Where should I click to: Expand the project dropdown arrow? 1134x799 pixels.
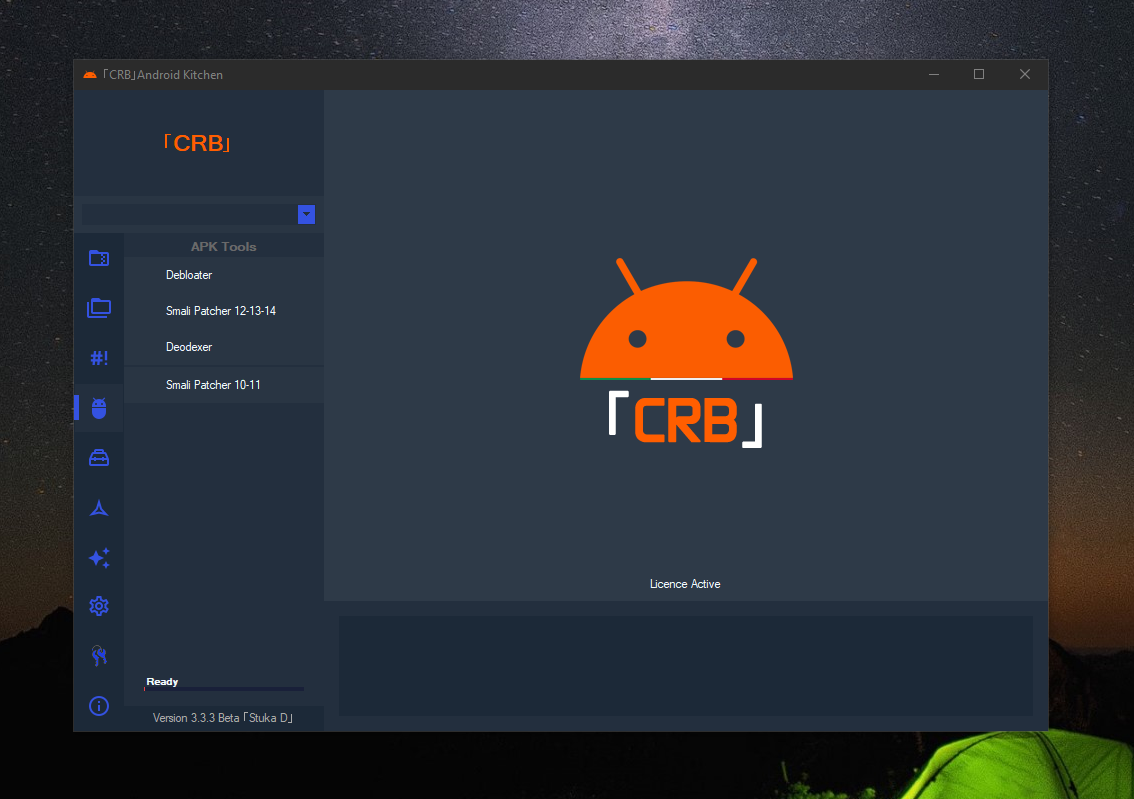(306, 214)
